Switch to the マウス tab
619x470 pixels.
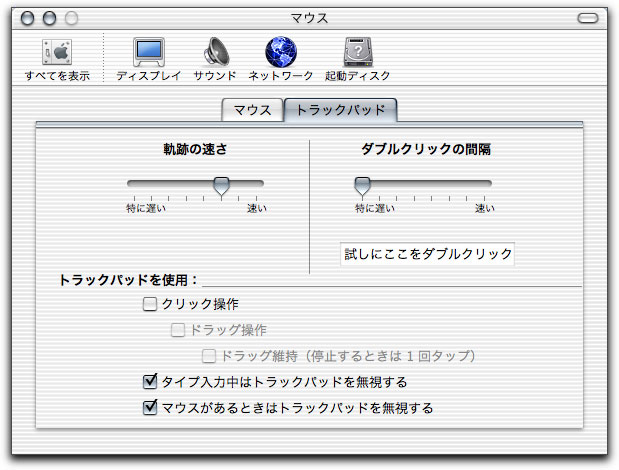(x=253, y=110)
